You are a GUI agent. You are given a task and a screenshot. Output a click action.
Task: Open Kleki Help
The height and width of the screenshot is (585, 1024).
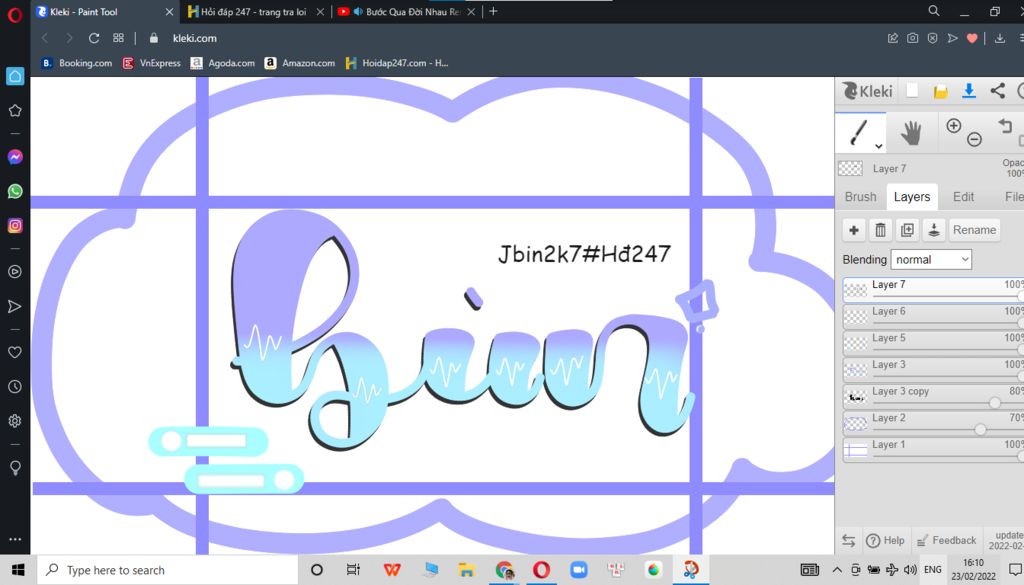pos(886,541)
